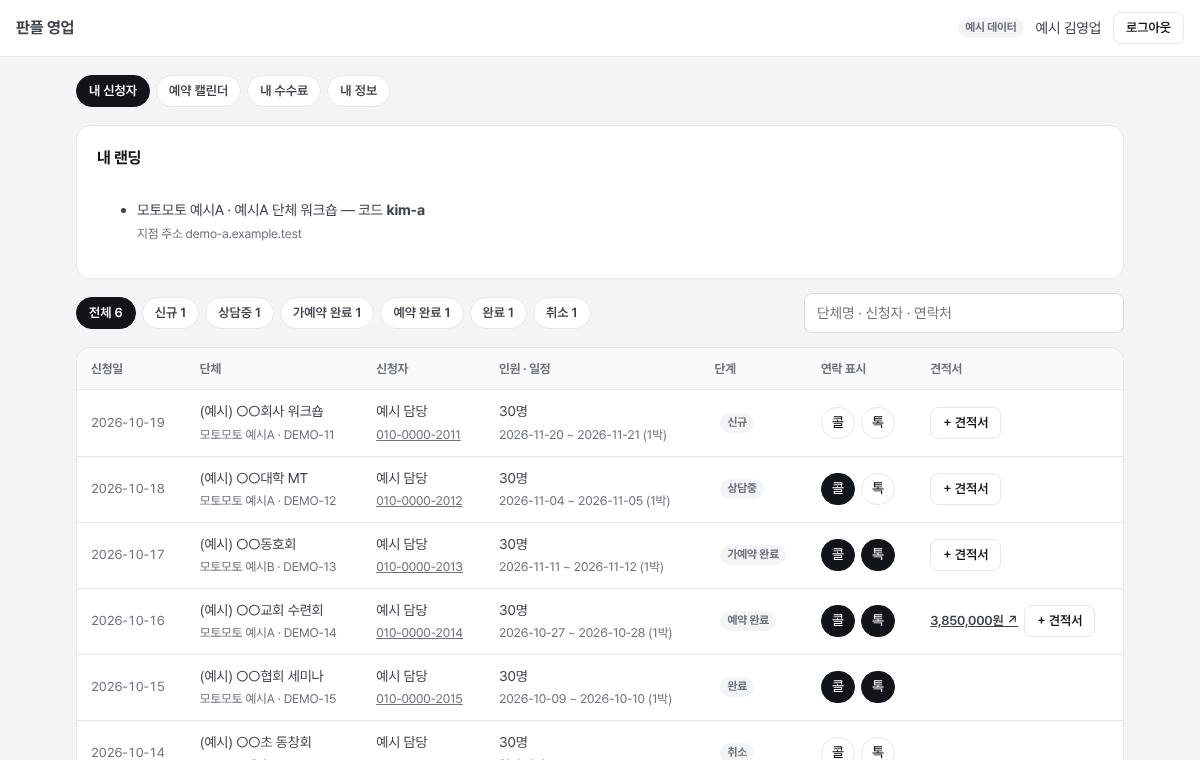Toggle 콜 contact mark for ○○교회 수련회
1200x760 pixels.
[x=838, y=621]
